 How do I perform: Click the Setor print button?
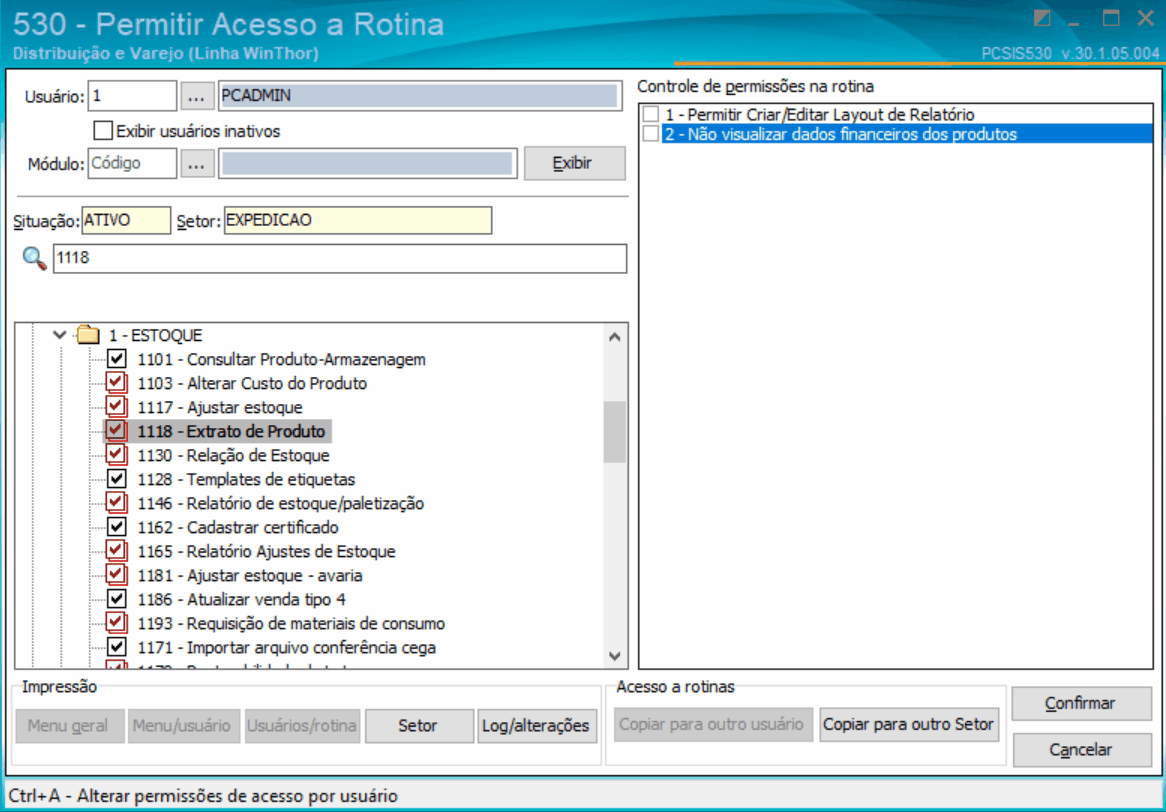419,726
